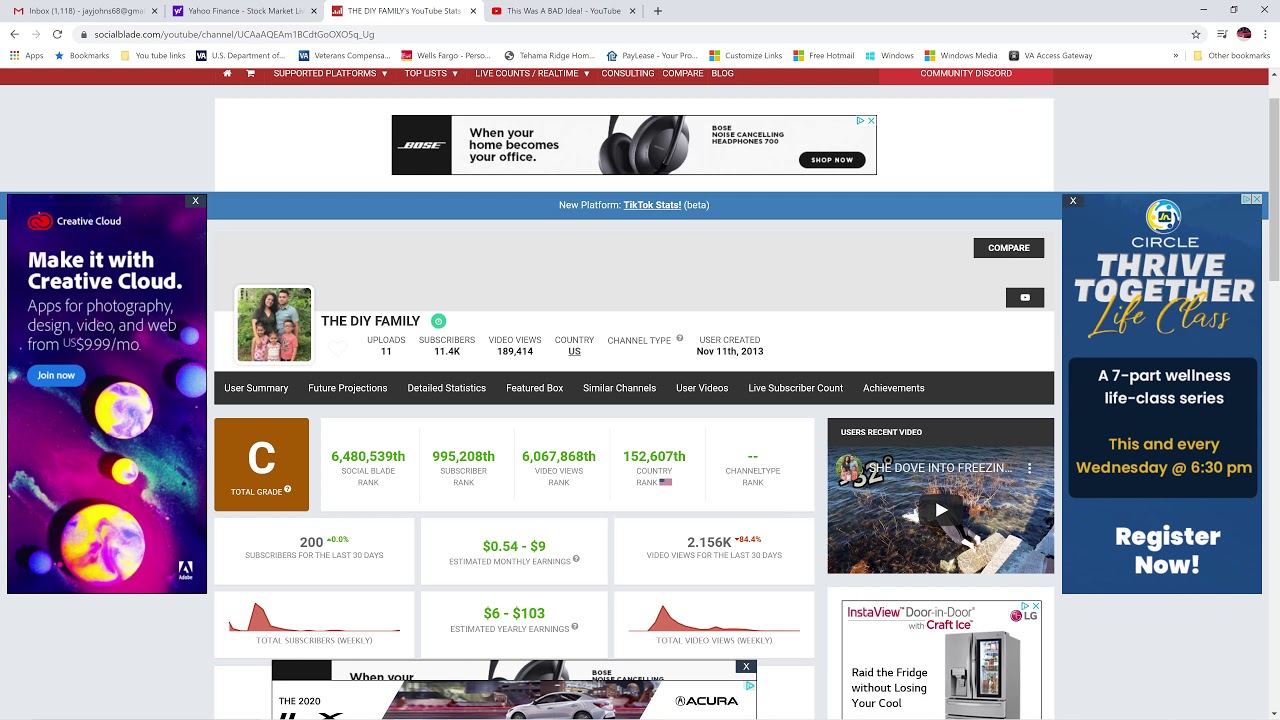Open Compare in the top nav bar
The height and width of the screenshot is (720, 1280).
pos(683,73)
